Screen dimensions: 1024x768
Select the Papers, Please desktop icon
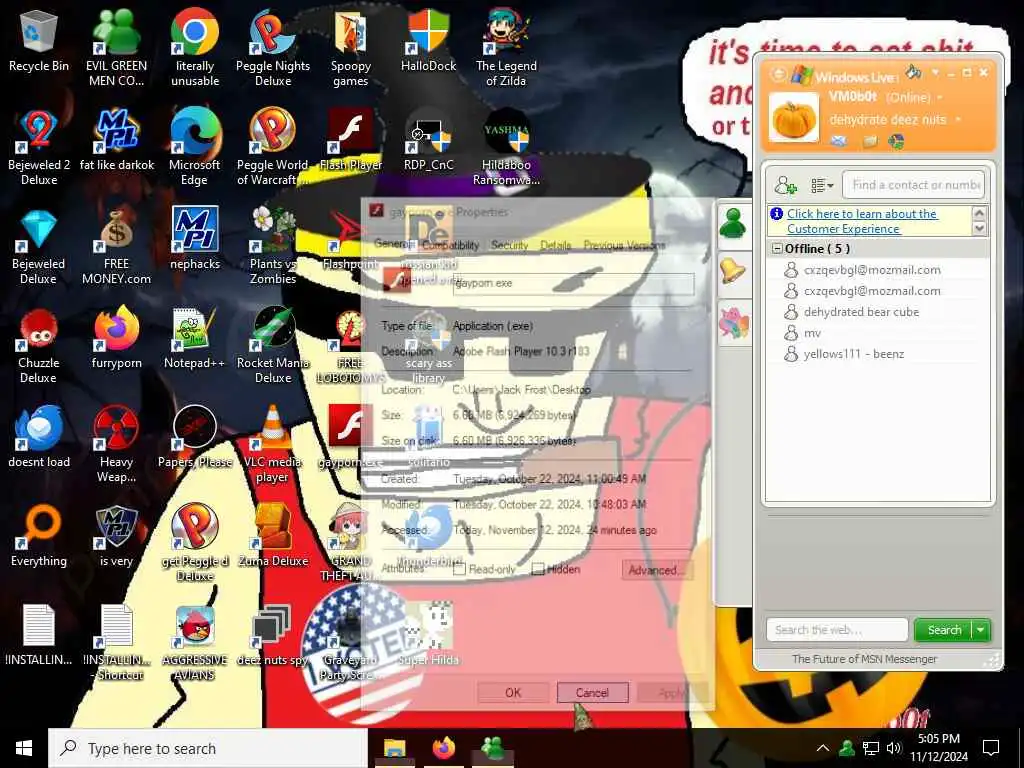(195, 438)
